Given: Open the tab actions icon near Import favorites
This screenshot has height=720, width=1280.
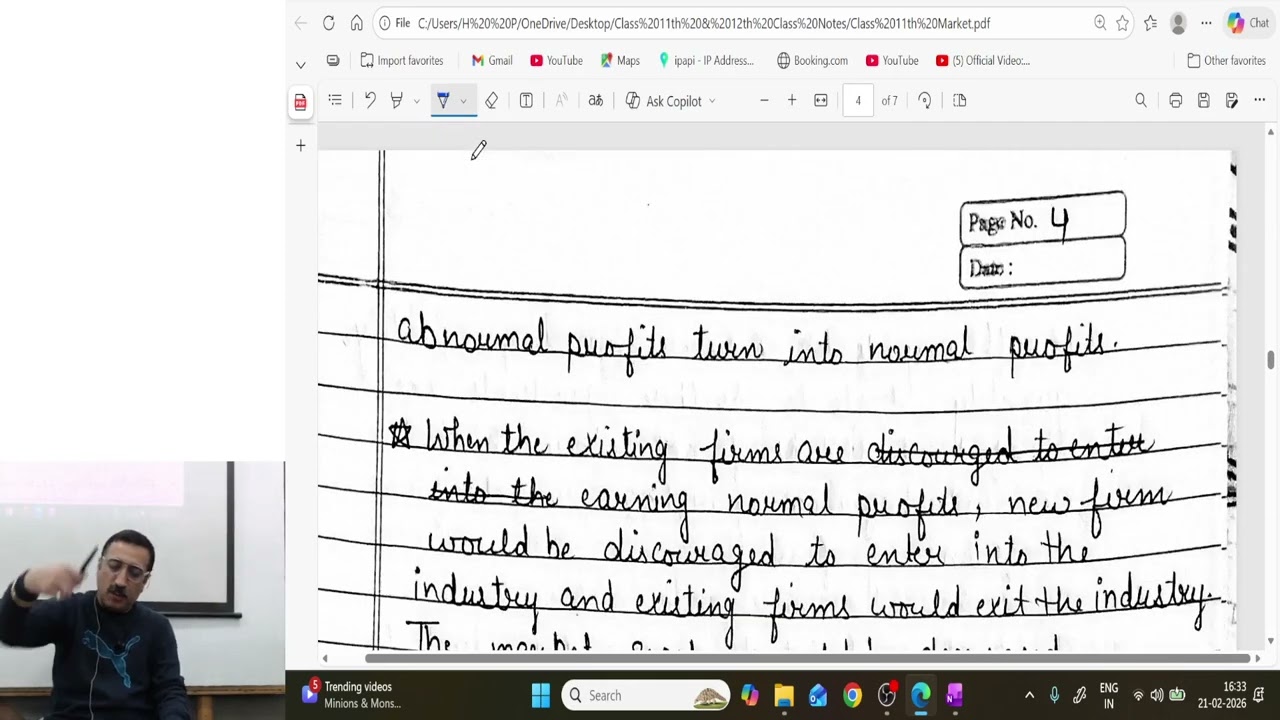Looking at the screenshot, I should click(x=333, y=61).
